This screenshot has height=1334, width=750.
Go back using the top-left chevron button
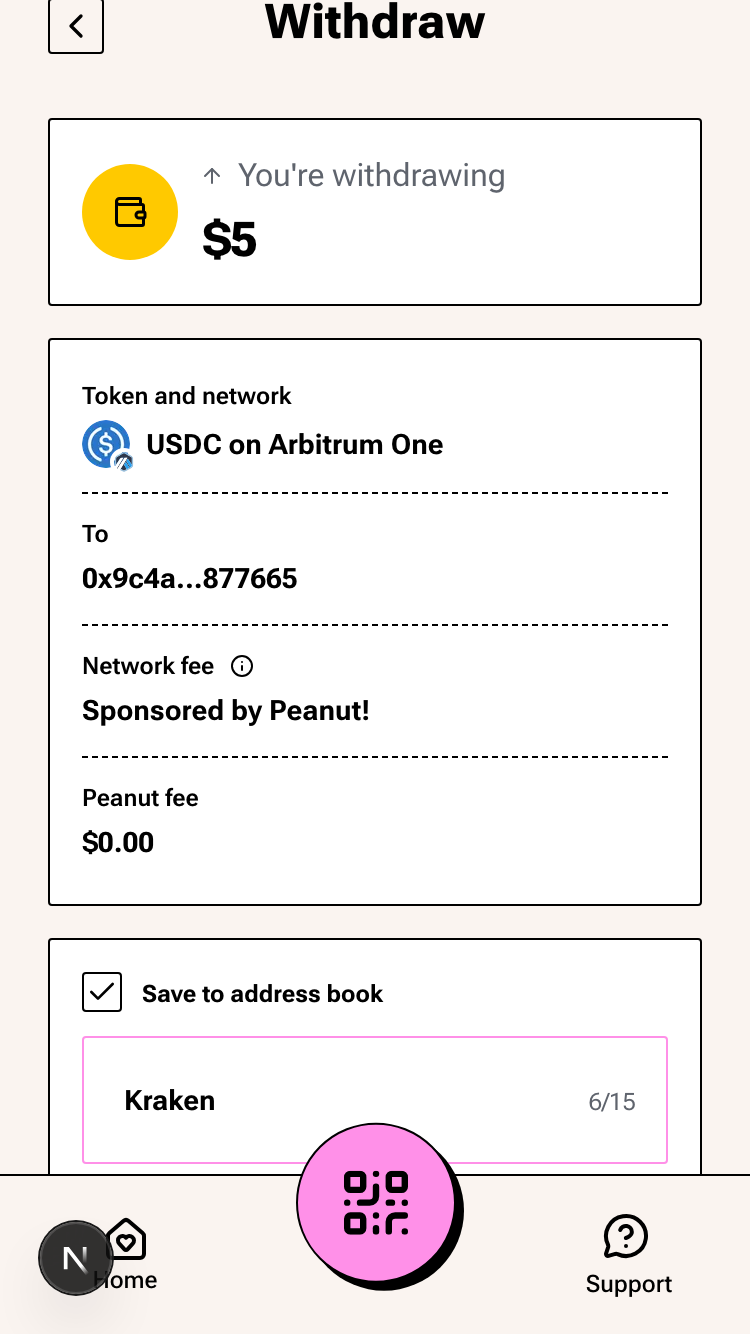click(76, 25)
